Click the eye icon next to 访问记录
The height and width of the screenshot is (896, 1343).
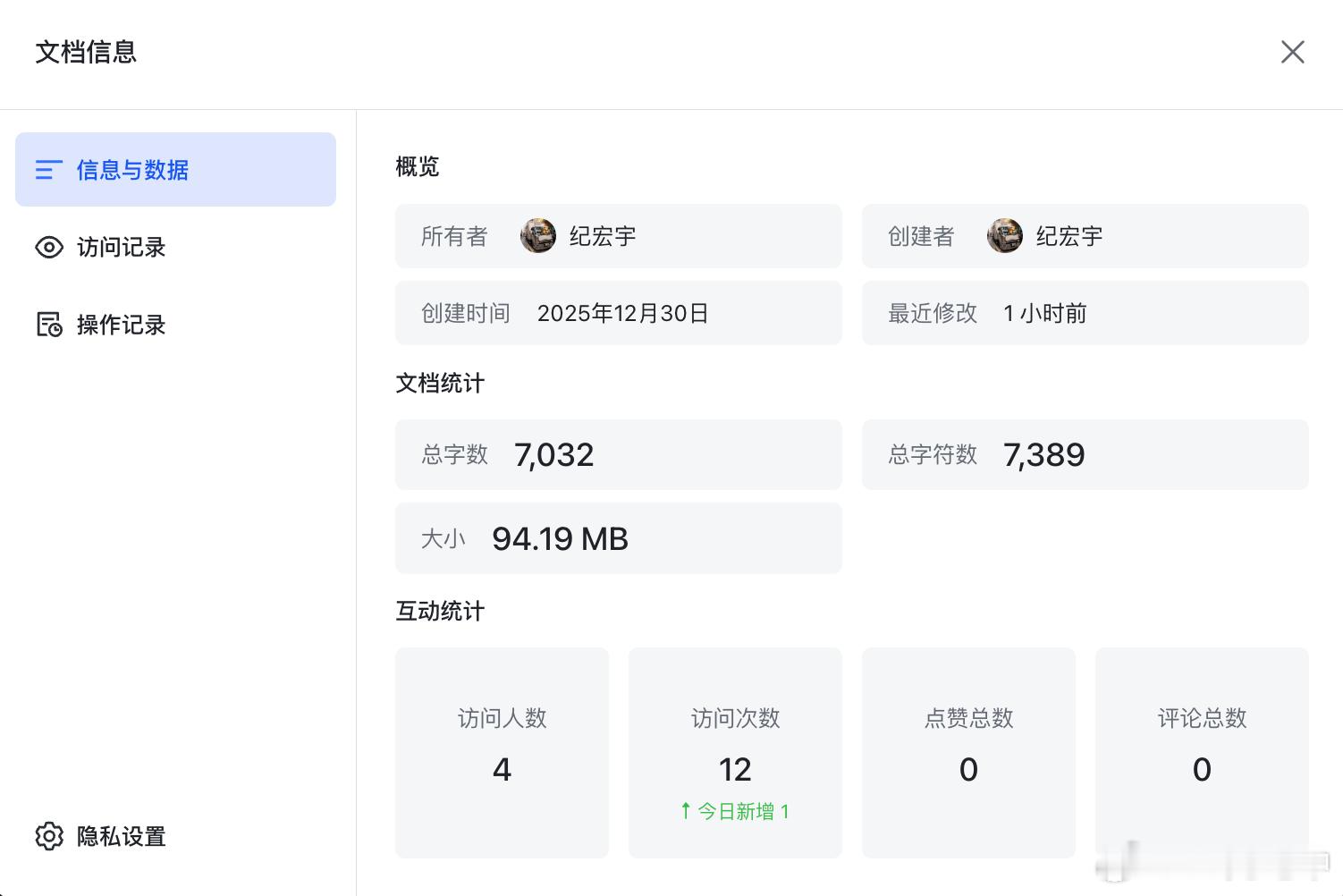[x=49, y=247]
